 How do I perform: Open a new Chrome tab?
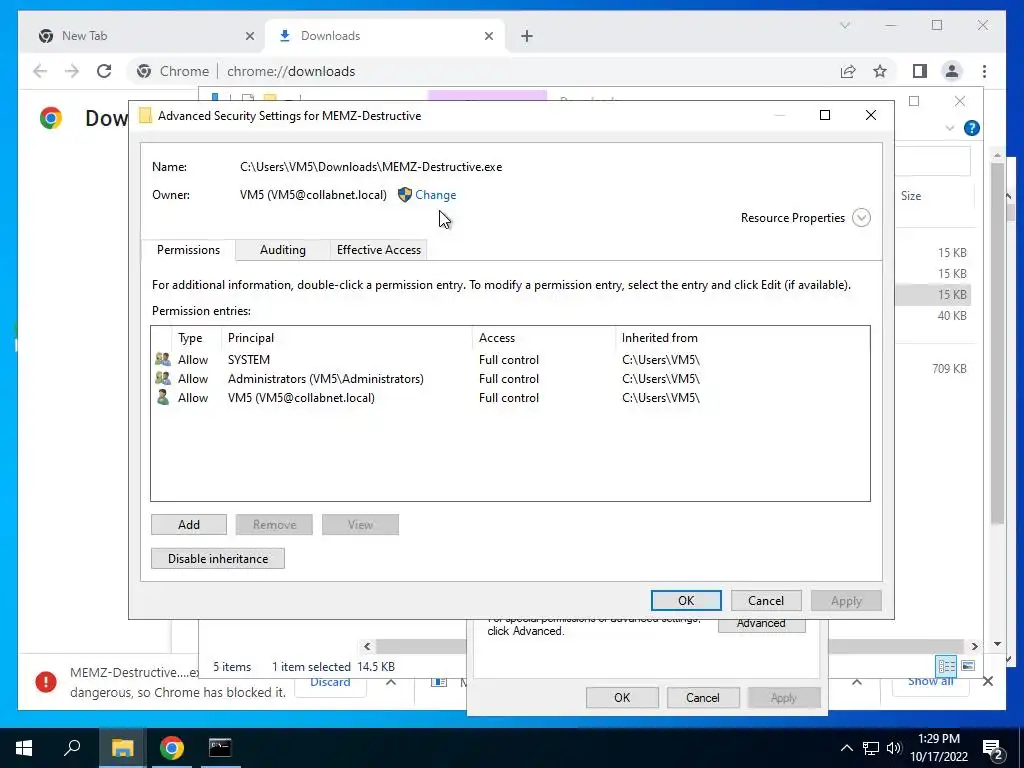tap(527, 36)
